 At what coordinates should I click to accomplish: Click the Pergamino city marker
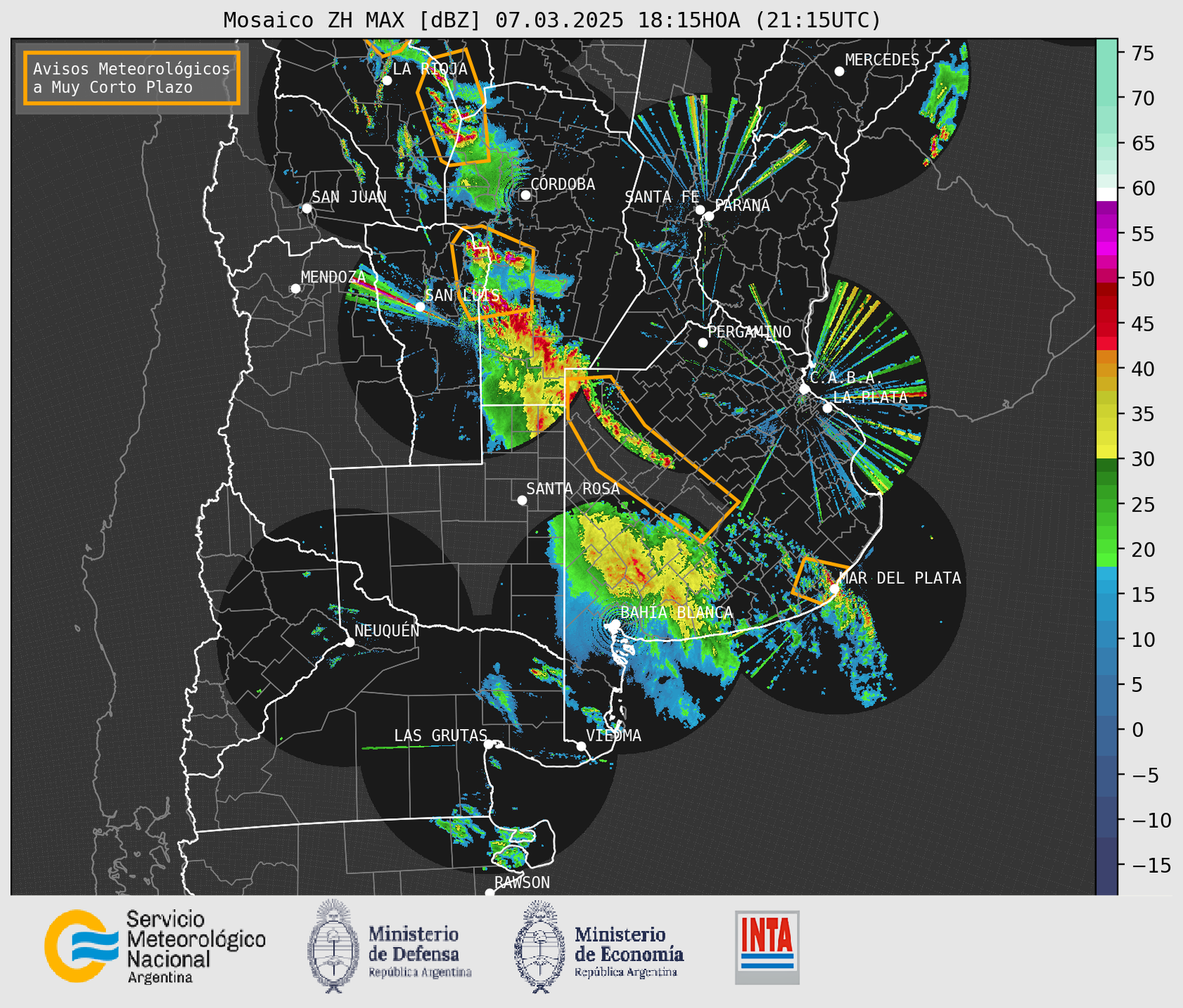click(x=703, y=343)
